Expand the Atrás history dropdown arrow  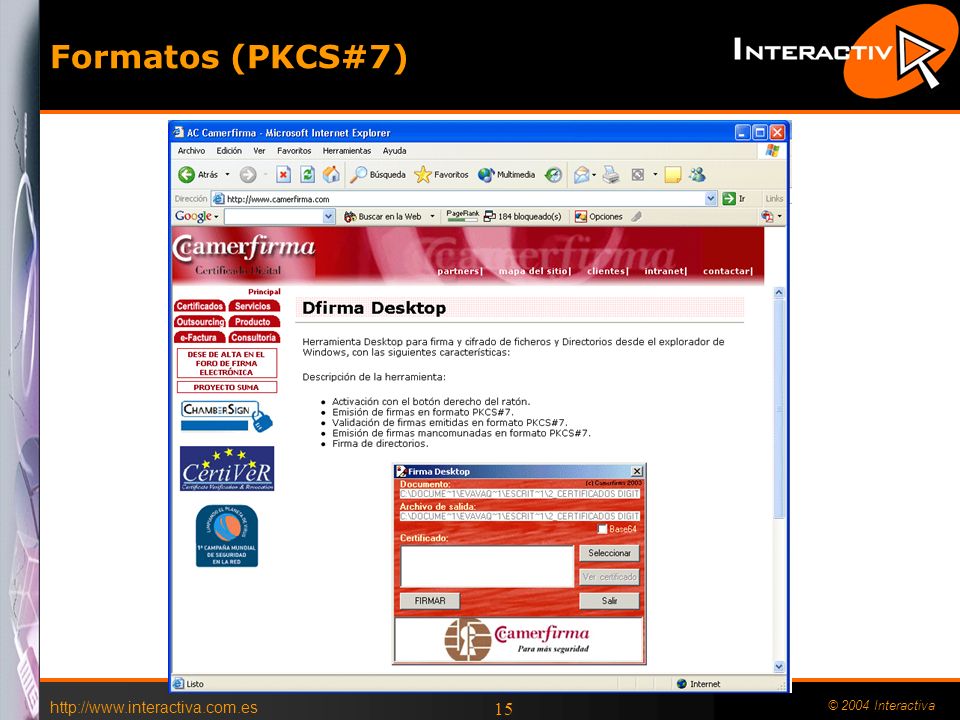[x=227, y=175]
